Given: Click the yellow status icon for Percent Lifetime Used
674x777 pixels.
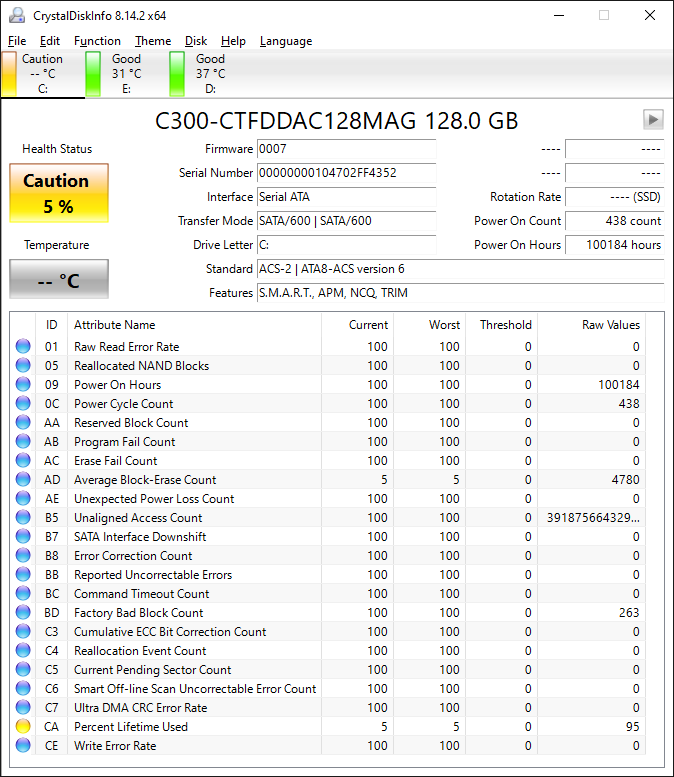Looking at the screenshot, I should coord(23,726).
